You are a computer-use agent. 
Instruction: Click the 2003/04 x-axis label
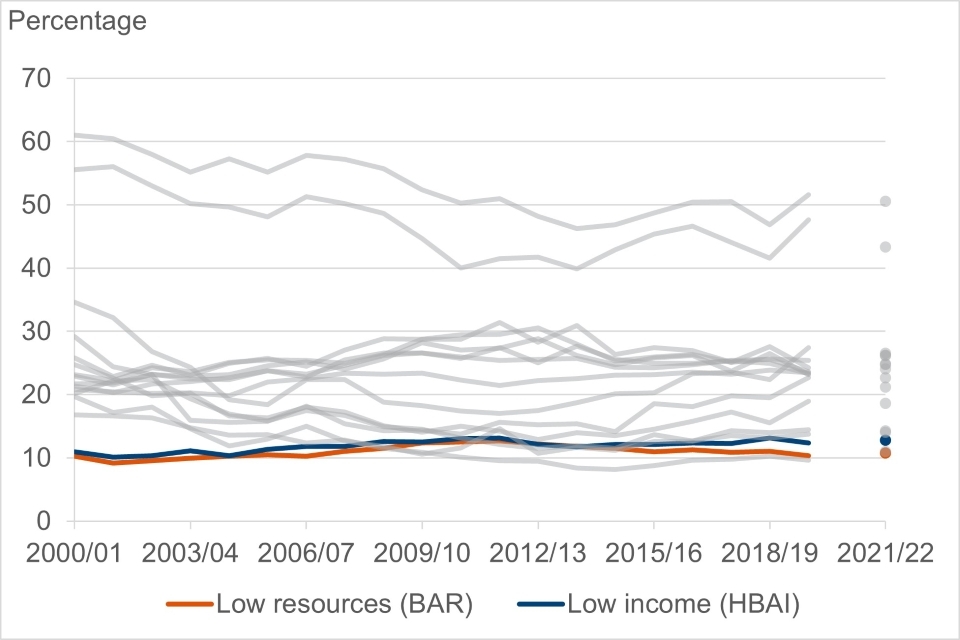click(190, 552)
